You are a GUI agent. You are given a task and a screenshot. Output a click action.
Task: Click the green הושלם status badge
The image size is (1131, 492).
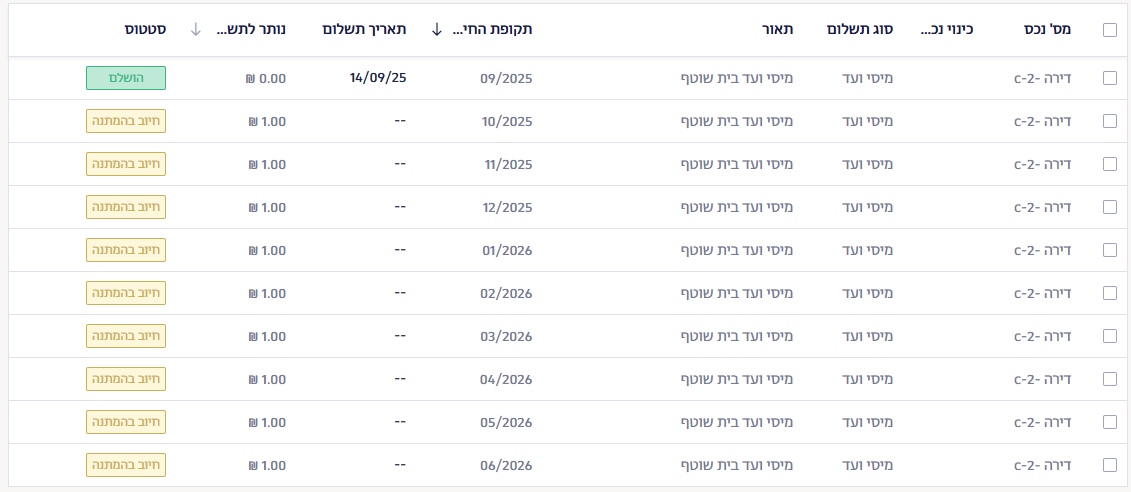click(x=126, y=78)
